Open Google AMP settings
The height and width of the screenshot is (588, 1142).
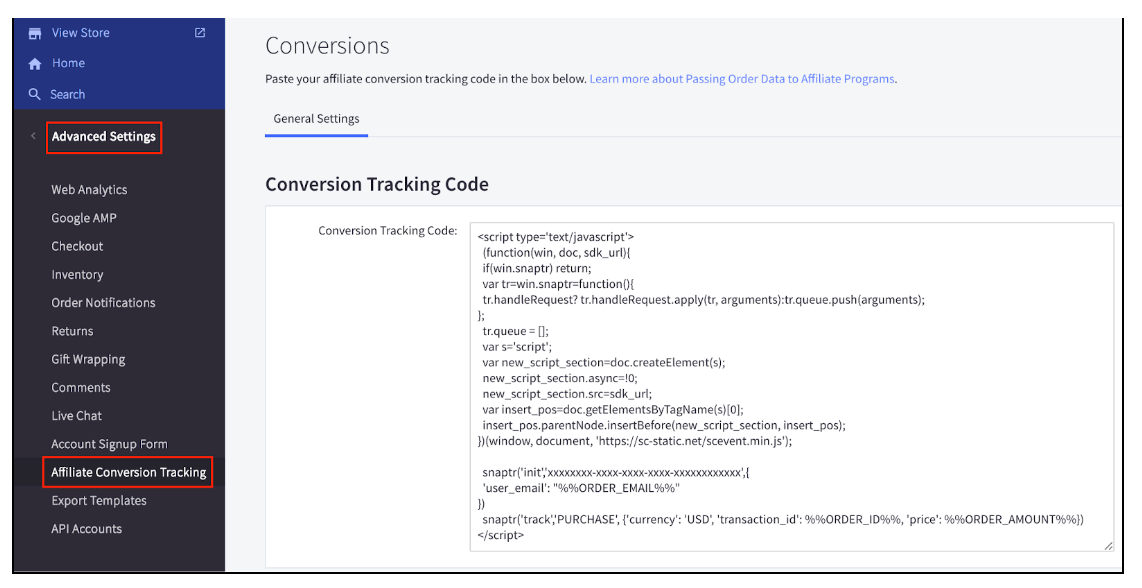(x=84, y=218)
